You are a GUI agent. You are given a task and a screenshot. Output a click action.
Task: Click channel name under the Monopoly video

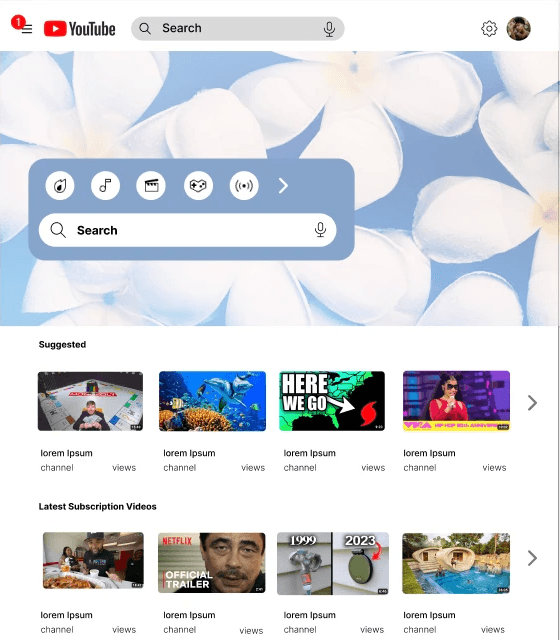point(57,468)
